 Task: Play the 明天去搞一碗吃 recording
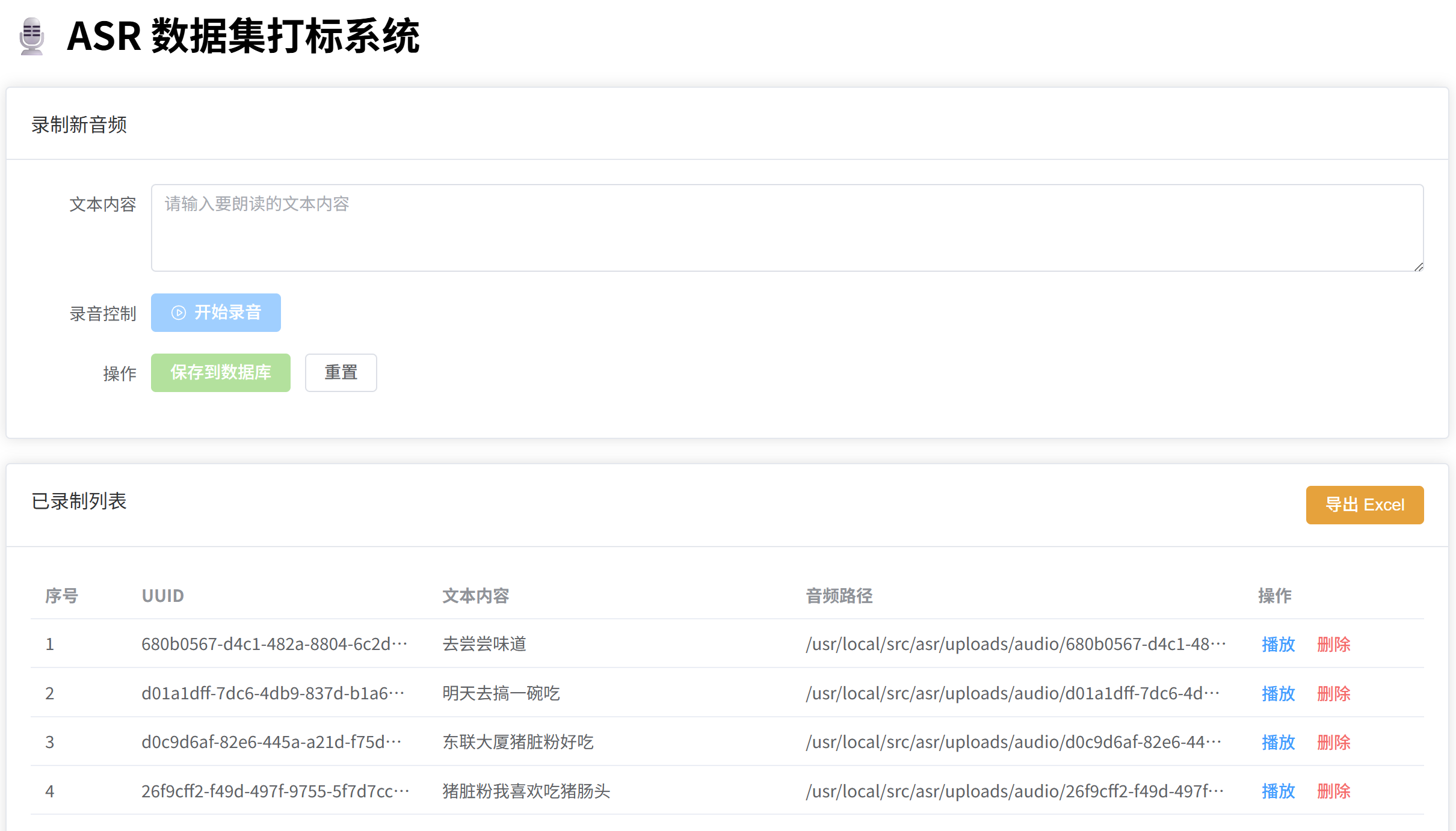pyautogui.click(x=1278, y=693)
